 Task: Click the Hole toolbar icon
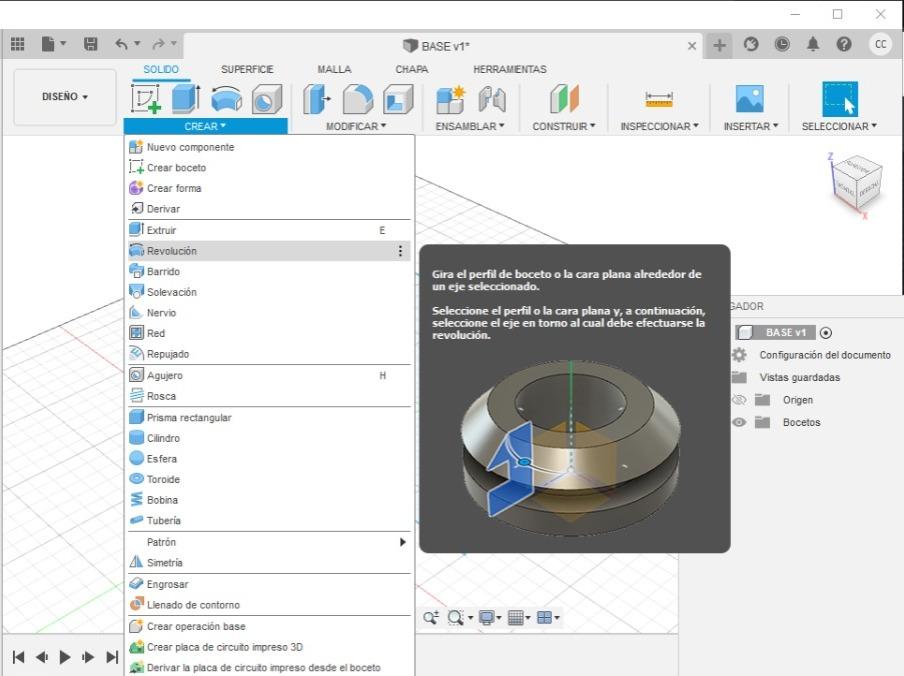coord(267,99)
